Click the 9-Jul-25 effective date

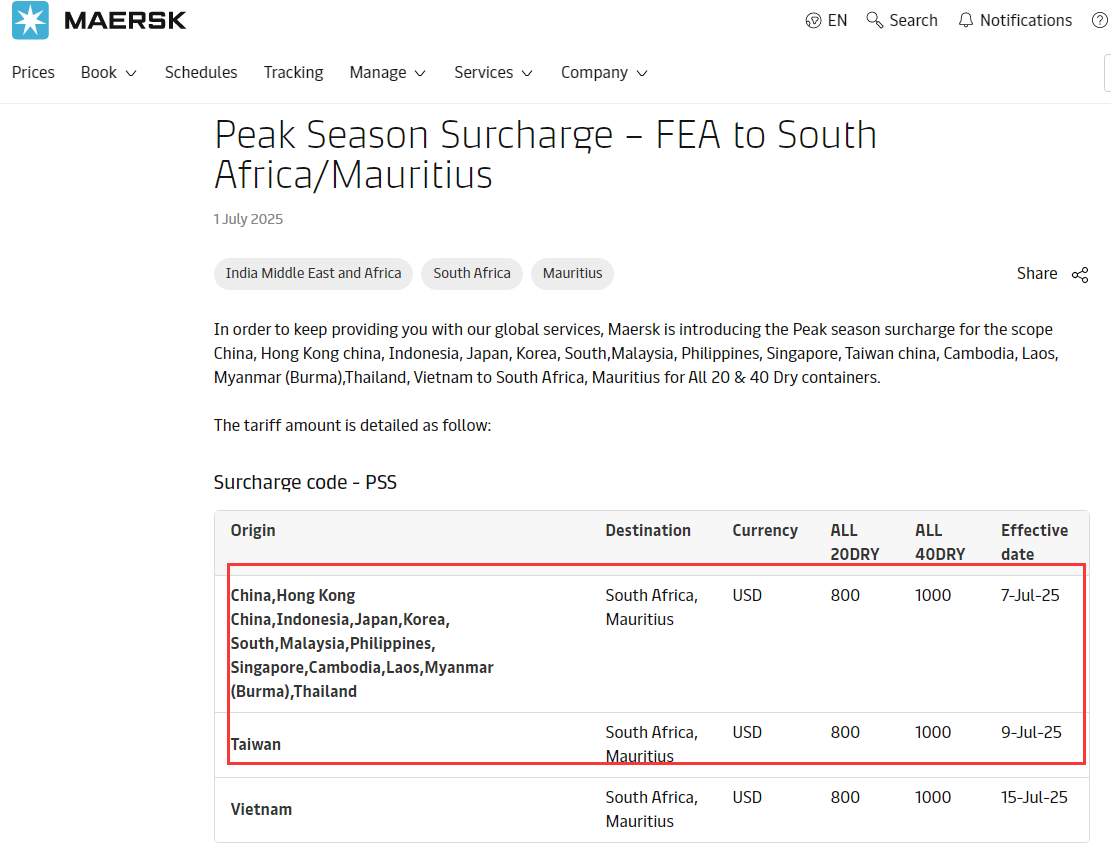1031,732
